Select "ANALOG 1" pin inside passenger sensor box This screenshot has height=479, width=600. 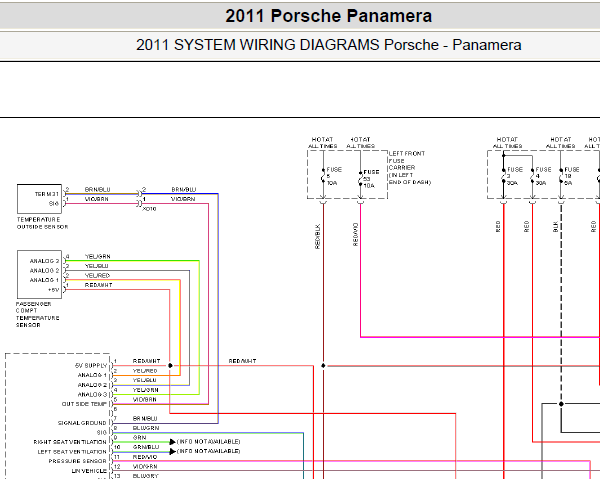(44, 280)
